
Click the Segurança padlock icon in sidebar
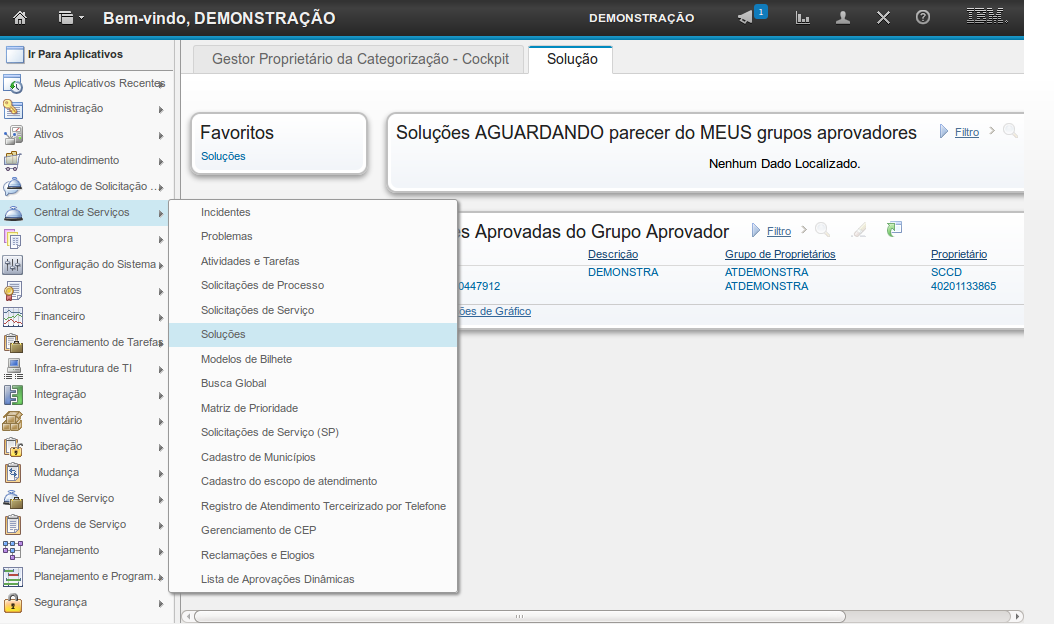pyautogui.click(x=13, y=603)
